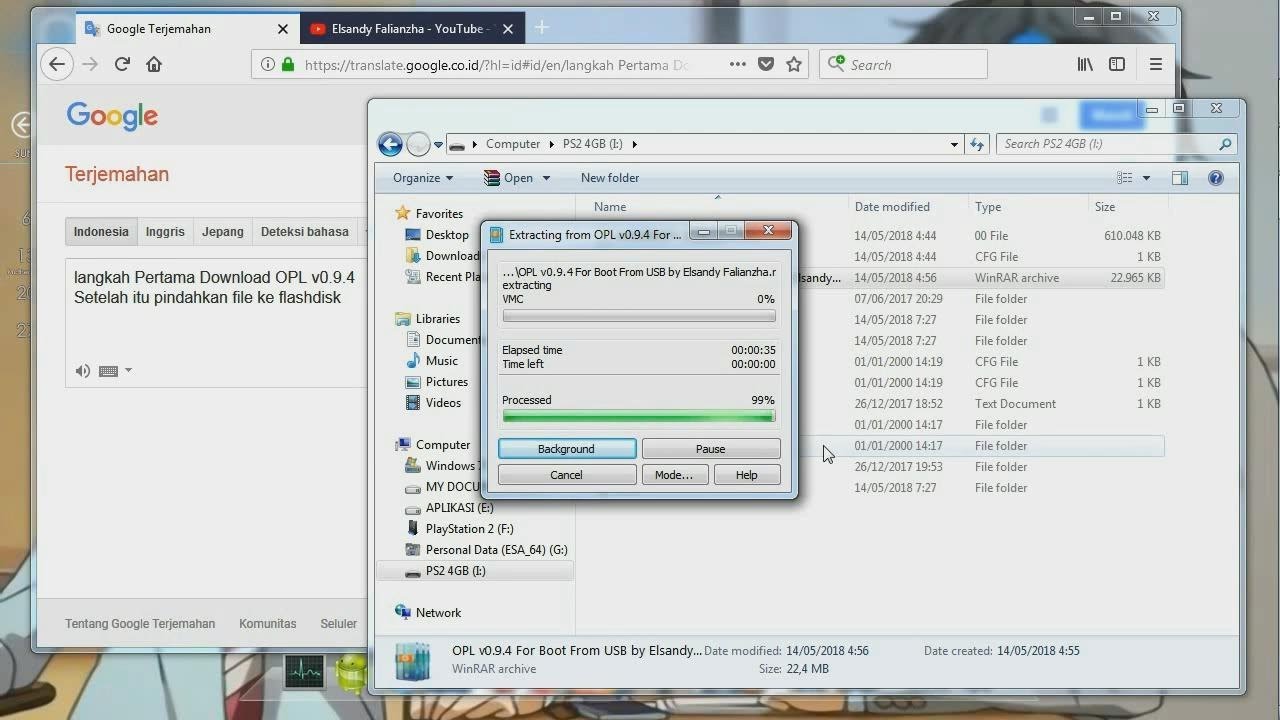Screen dimensions: 1280x720
Task: Pause the extraction process
Action: (x=710, y=449)
